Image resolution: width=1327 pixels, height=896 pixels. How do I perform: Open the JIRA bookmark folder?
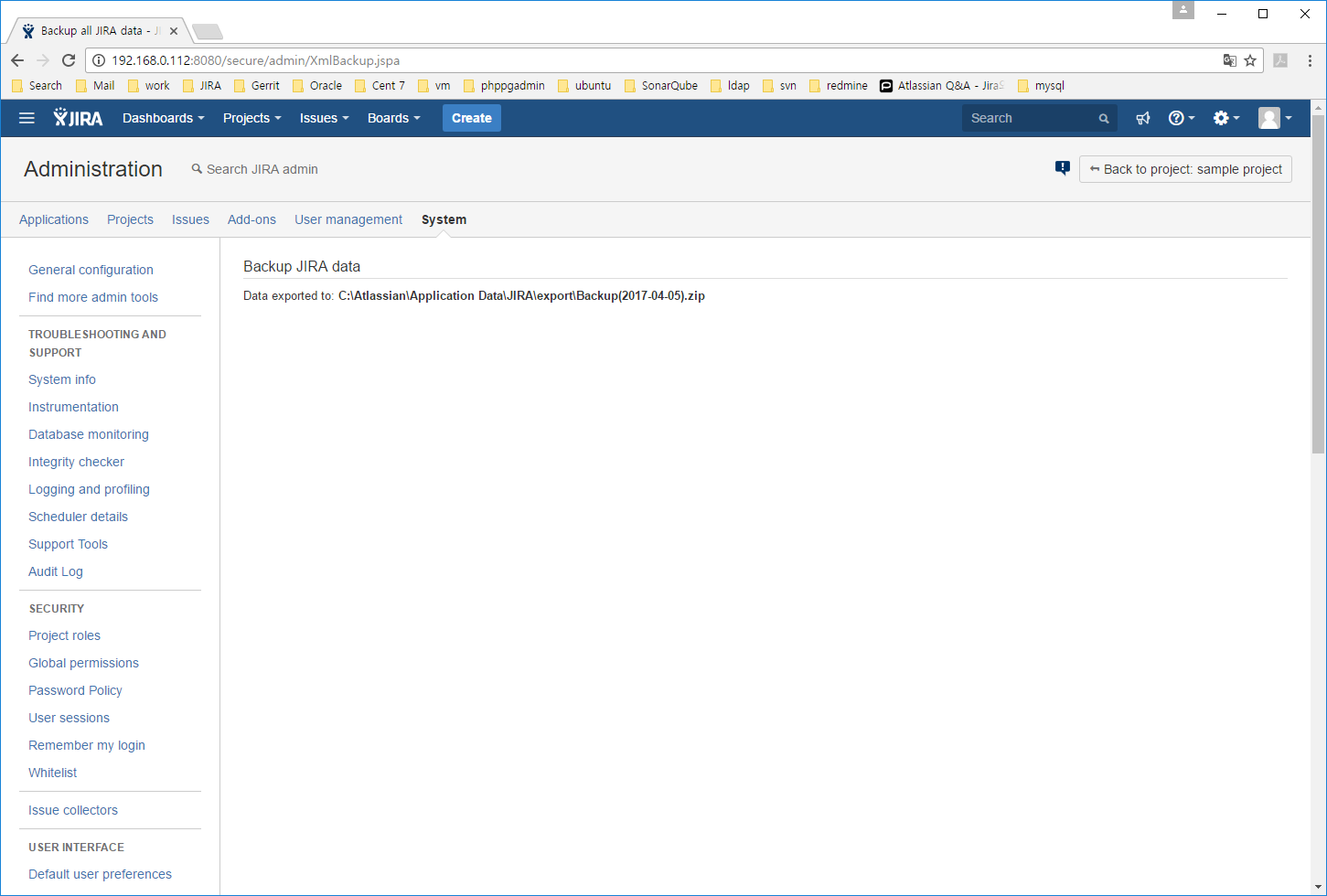(x=202, y=86)
